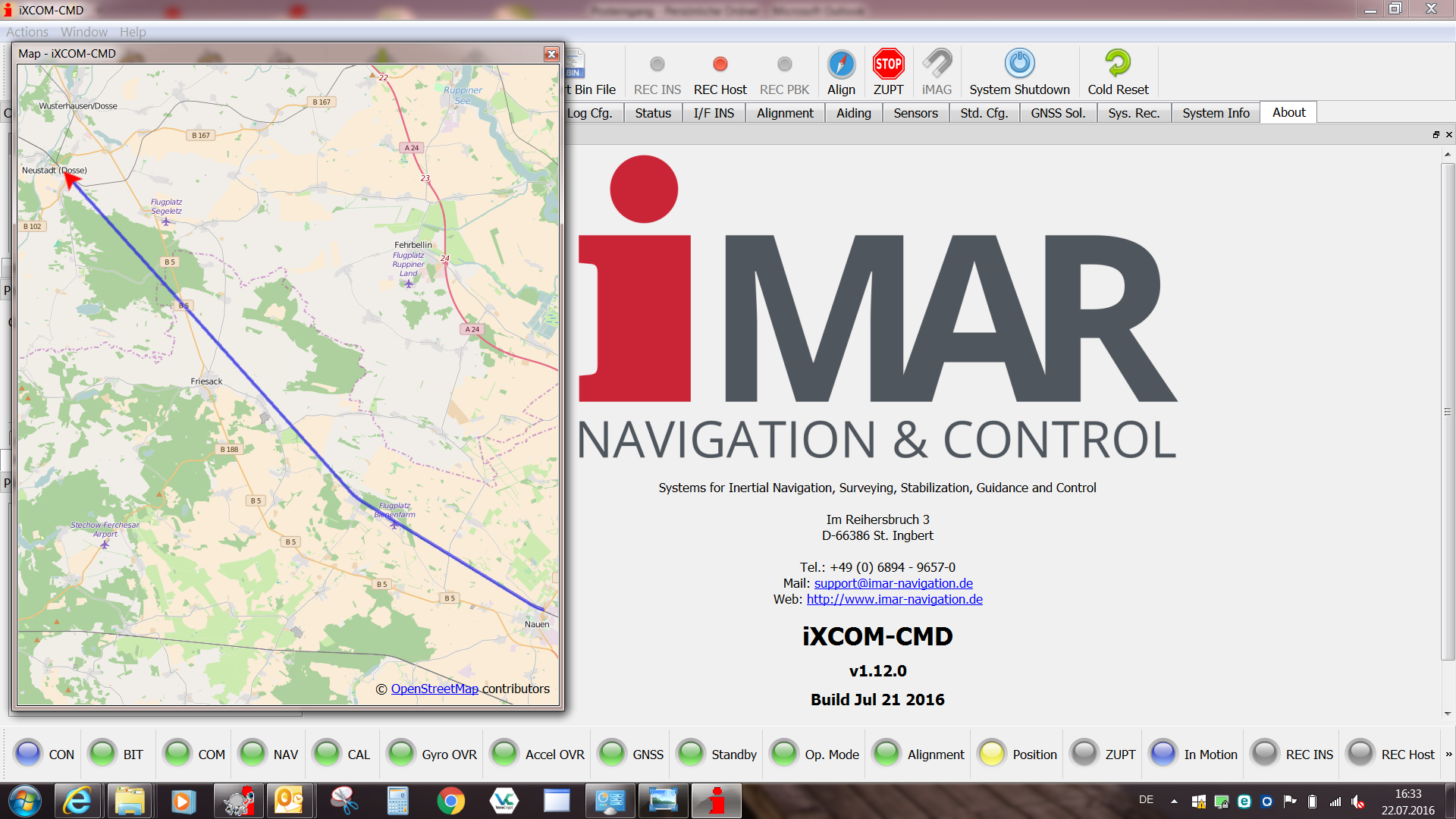The width and height of the screenshot is (1456, 819).
Task: Click the REC Host status bar indicator
Action: (1360, 754)
